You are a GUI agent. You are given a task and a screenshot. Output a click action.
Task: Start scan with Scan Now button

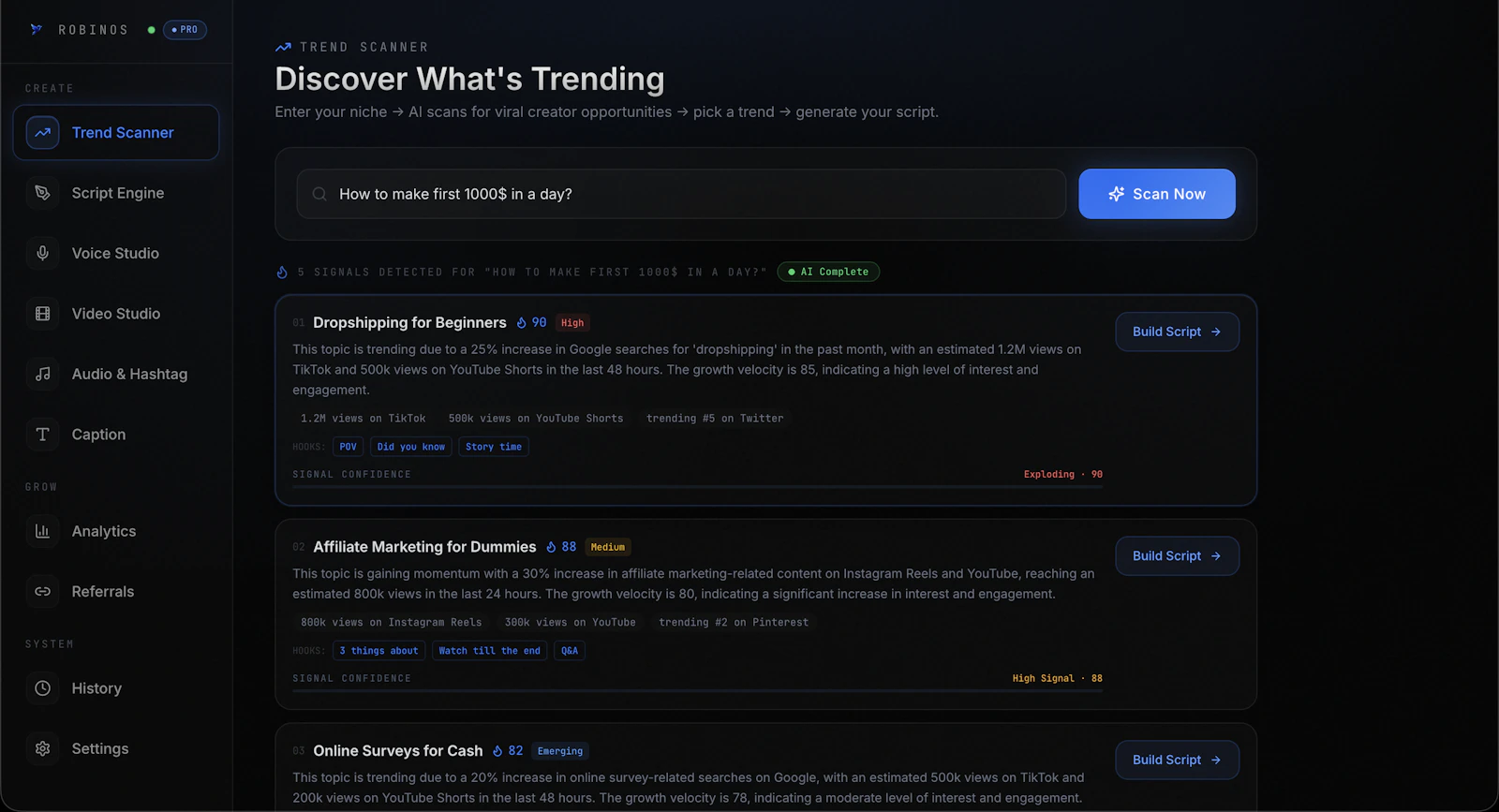coord(1157,194)
